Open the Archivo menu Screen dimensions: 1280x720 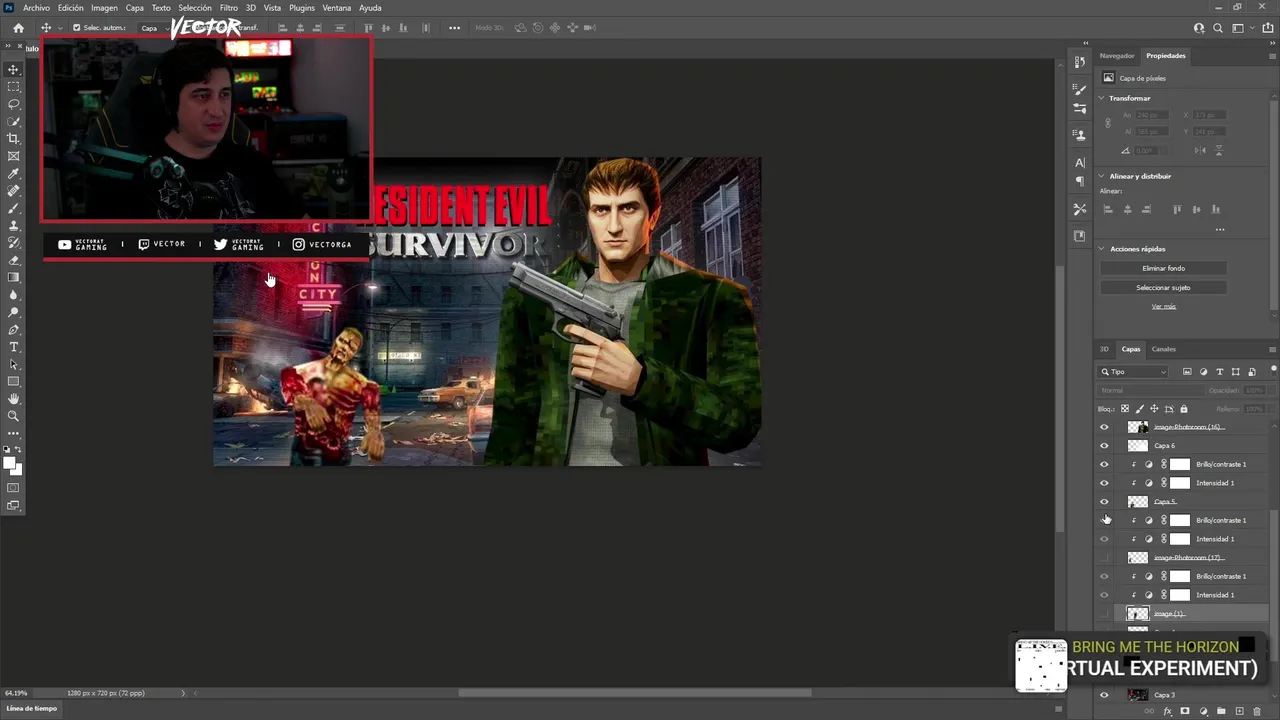click(36, 8)
